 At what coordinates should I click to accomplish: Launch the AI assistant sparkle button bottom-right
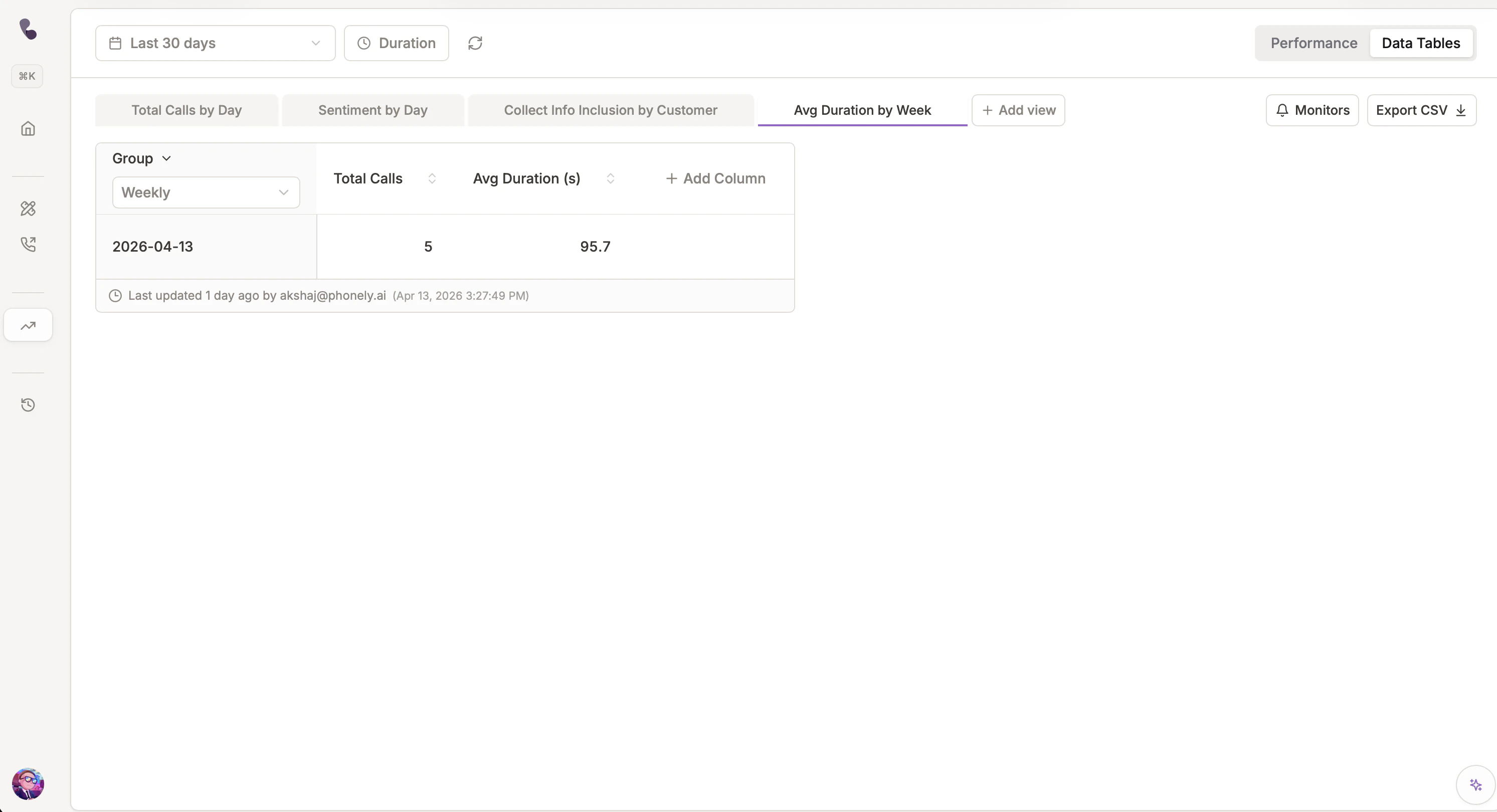click(x=1475, y=784)
